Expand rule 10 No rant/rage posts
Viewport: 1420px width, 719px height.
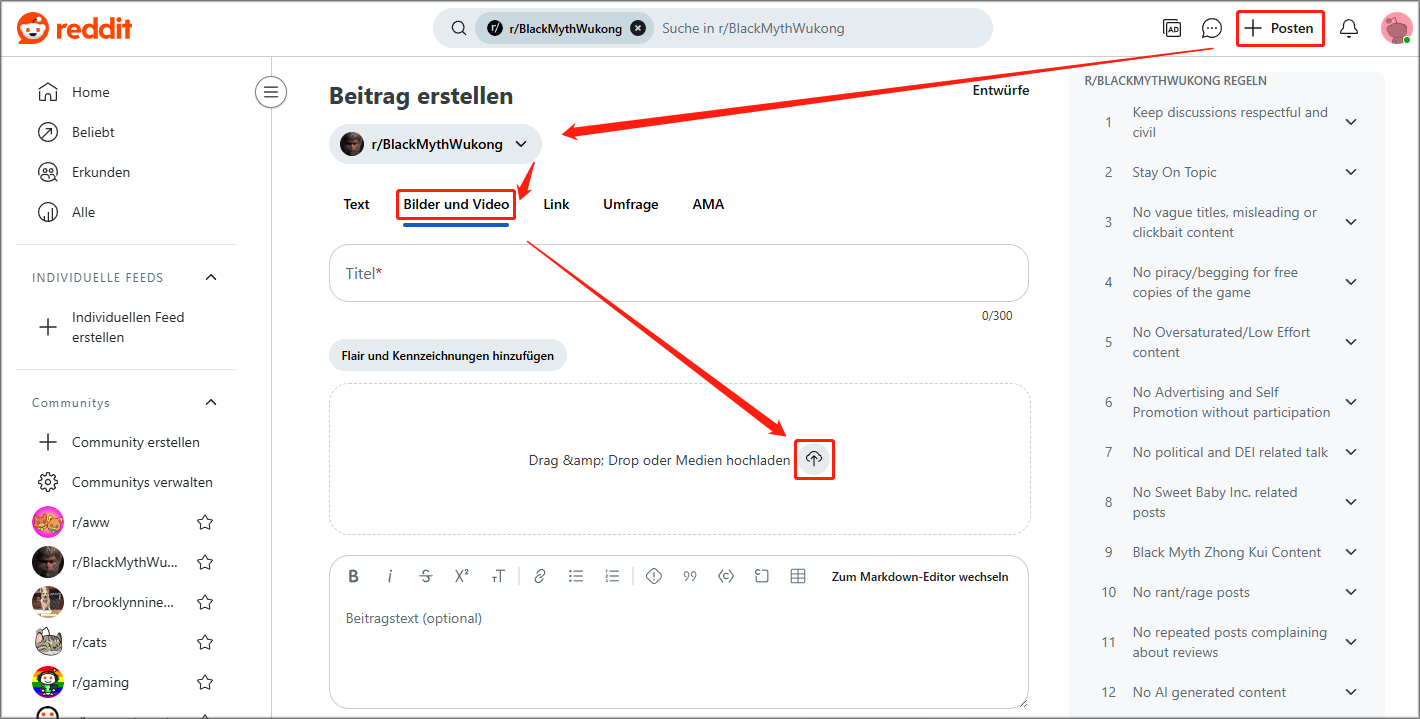[x=1351, y=592]
